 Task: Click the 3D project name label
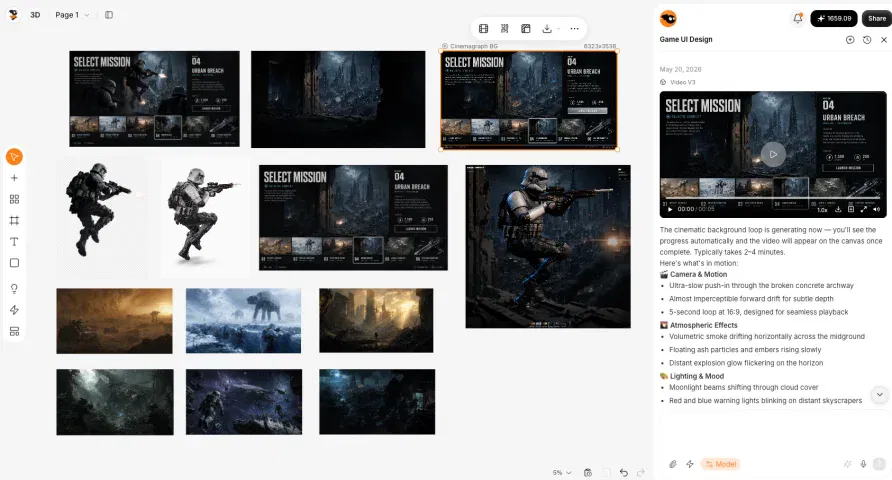[x=35, y=15]
